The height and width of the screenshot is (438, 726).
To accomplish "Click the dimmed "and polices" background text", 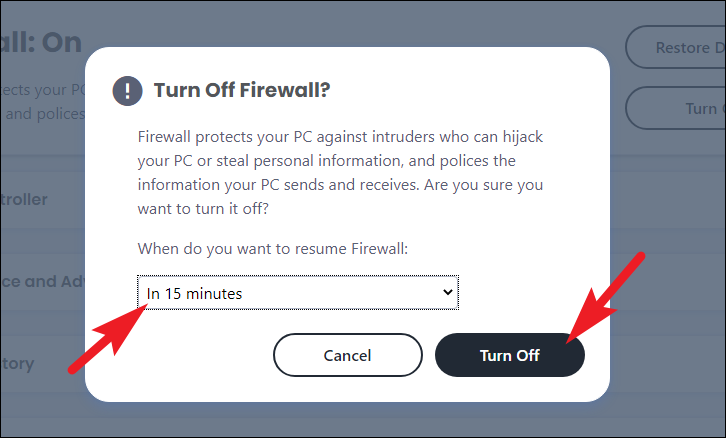I will [40, 113].
